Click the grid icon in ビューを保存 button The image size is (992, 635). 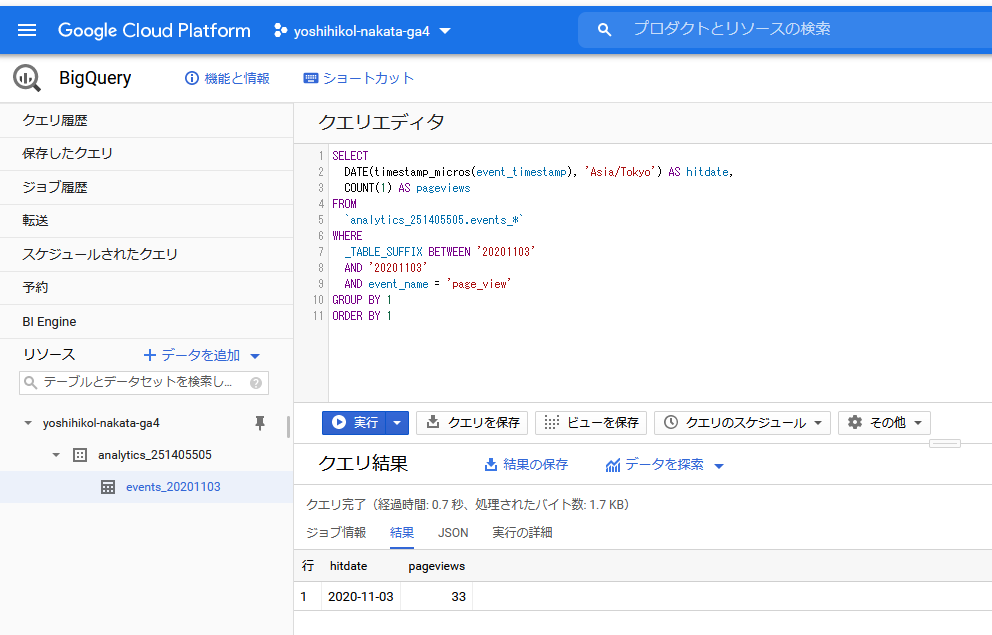coord(552,422)
